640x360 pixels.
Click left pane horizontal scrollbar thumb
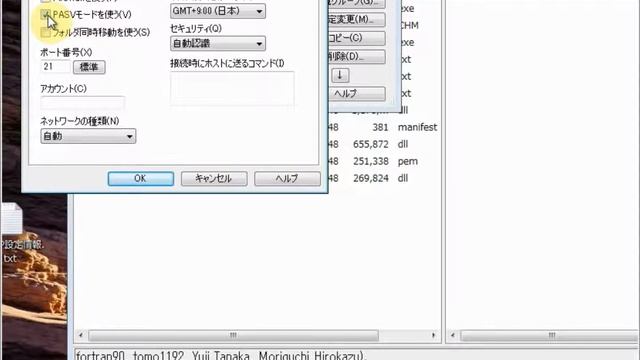click(233, 336)
